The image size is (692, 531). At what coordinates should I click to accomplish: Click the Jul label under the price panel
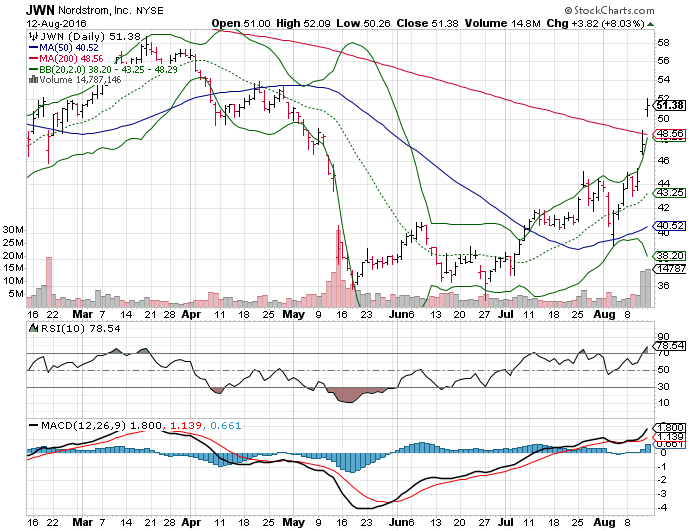pos(506,314)
